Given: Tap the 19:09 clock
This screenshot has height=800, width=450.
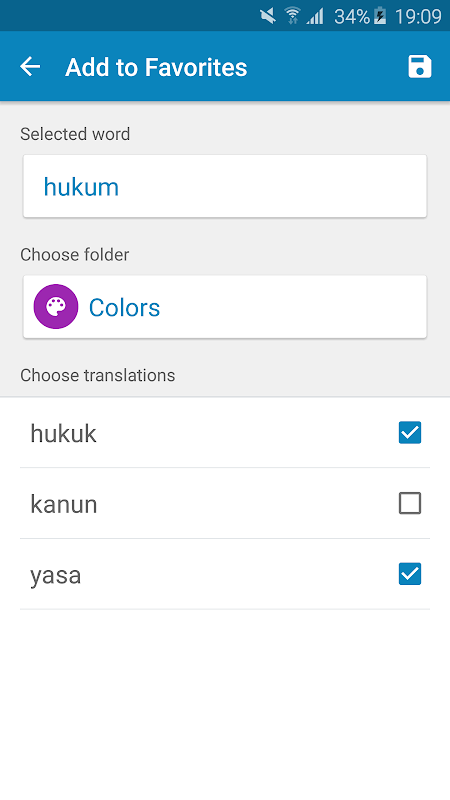Looking at the screenshot, I should [x=418, y=17].
